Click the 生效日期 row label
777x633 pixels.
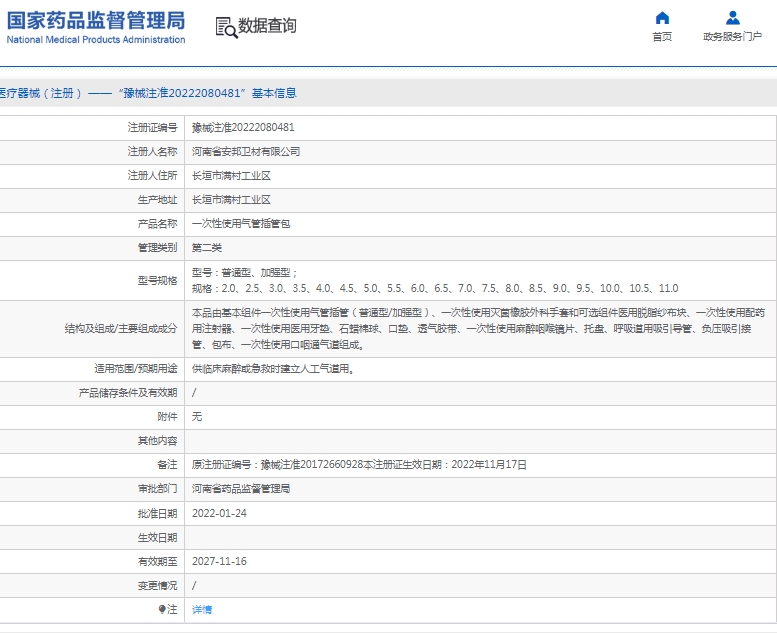point(157,537)
